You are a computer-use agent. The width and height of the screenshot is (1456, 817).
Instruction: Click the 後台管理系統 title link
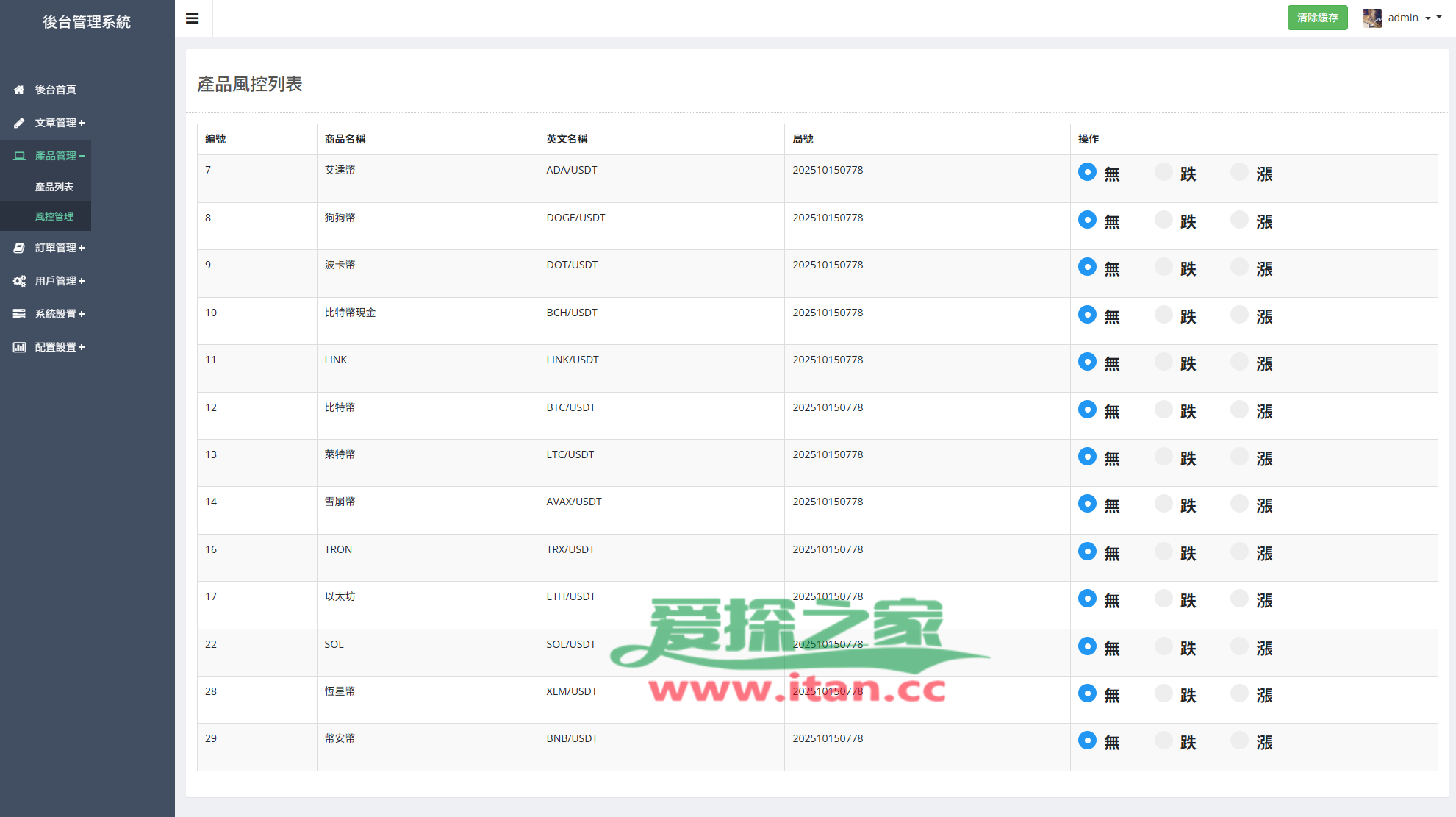[87, 22]
